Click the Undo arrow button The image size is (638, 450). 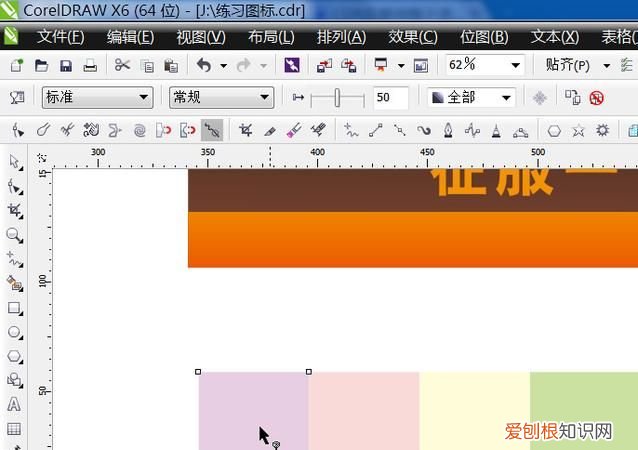pos(204,66)
